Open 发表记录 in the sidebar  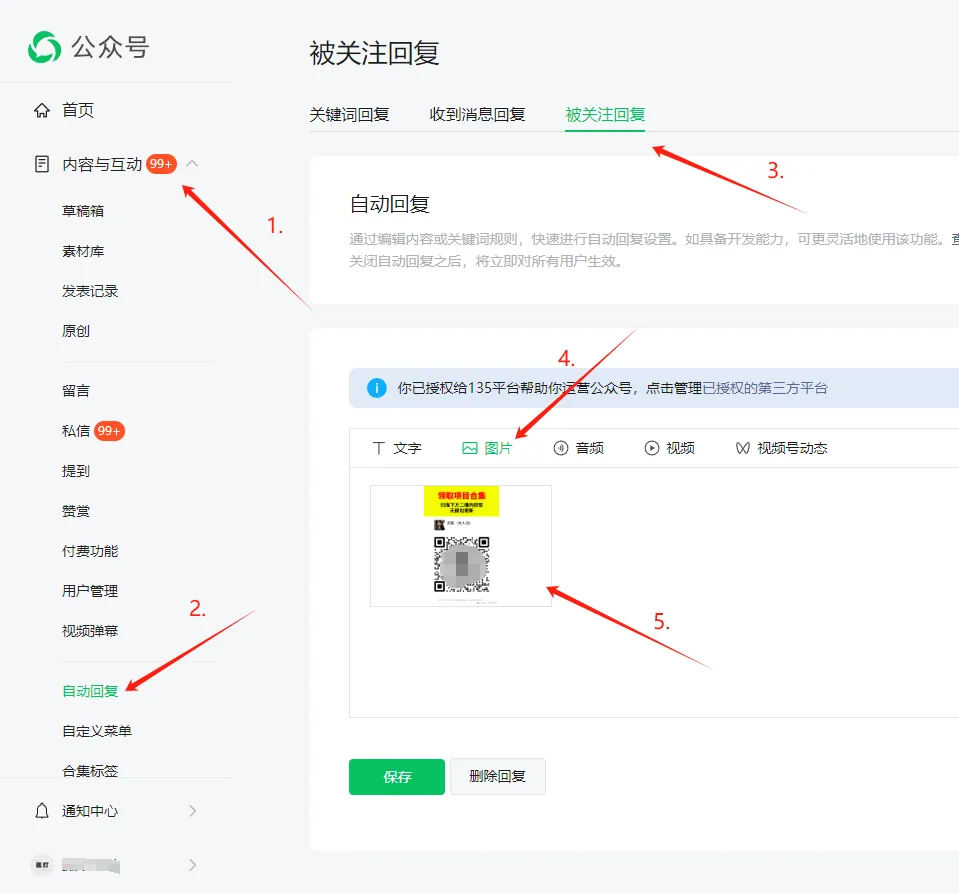(90, 291)
